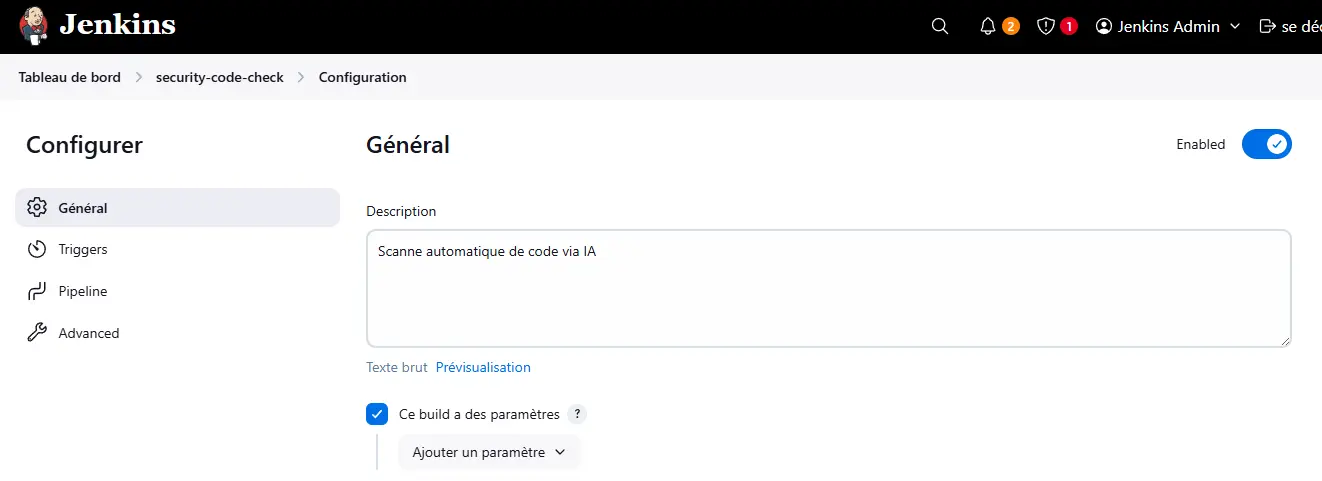This screenshot has width=1322, height=481.
Task: Click the help question mark for build parameters
Action: coord(577,414)
